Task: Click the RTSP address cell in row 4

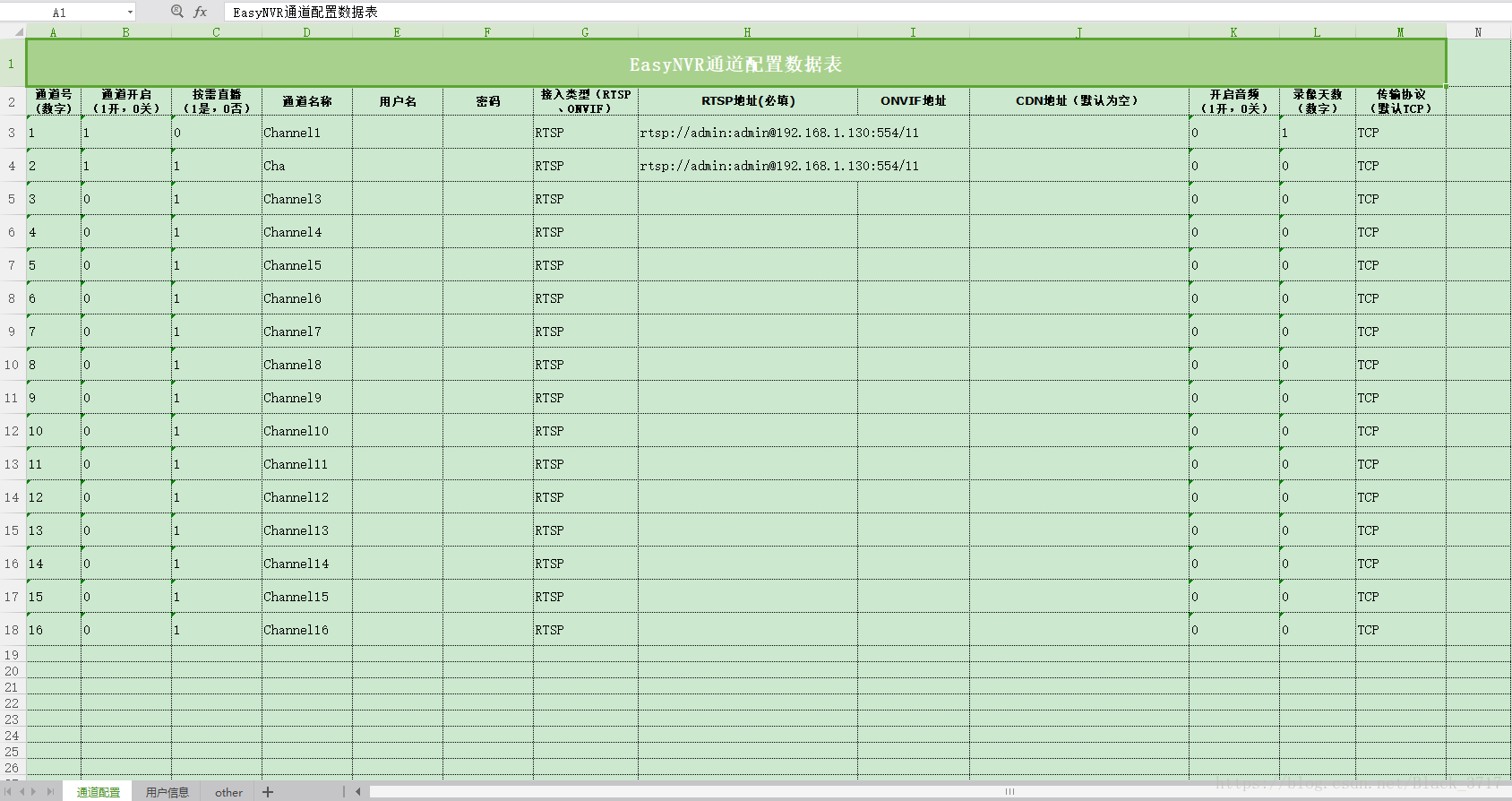Action: point(748,166)
